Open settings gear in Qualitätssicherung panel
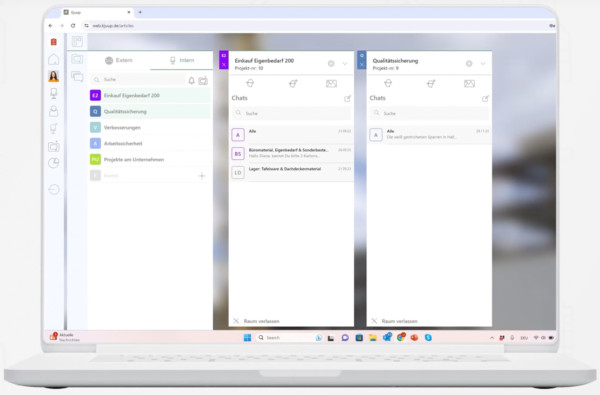600x395 pixels. pos(469,64)
